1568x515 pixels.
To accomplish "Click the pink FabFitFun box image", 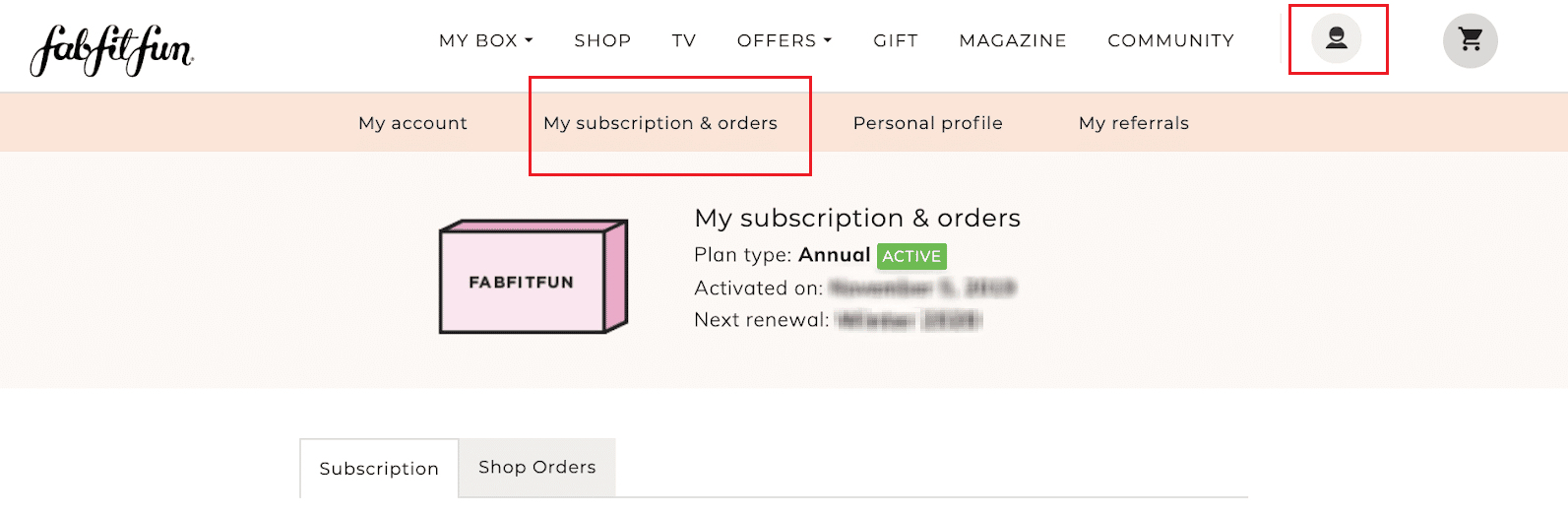I will [x=533, y=277].
